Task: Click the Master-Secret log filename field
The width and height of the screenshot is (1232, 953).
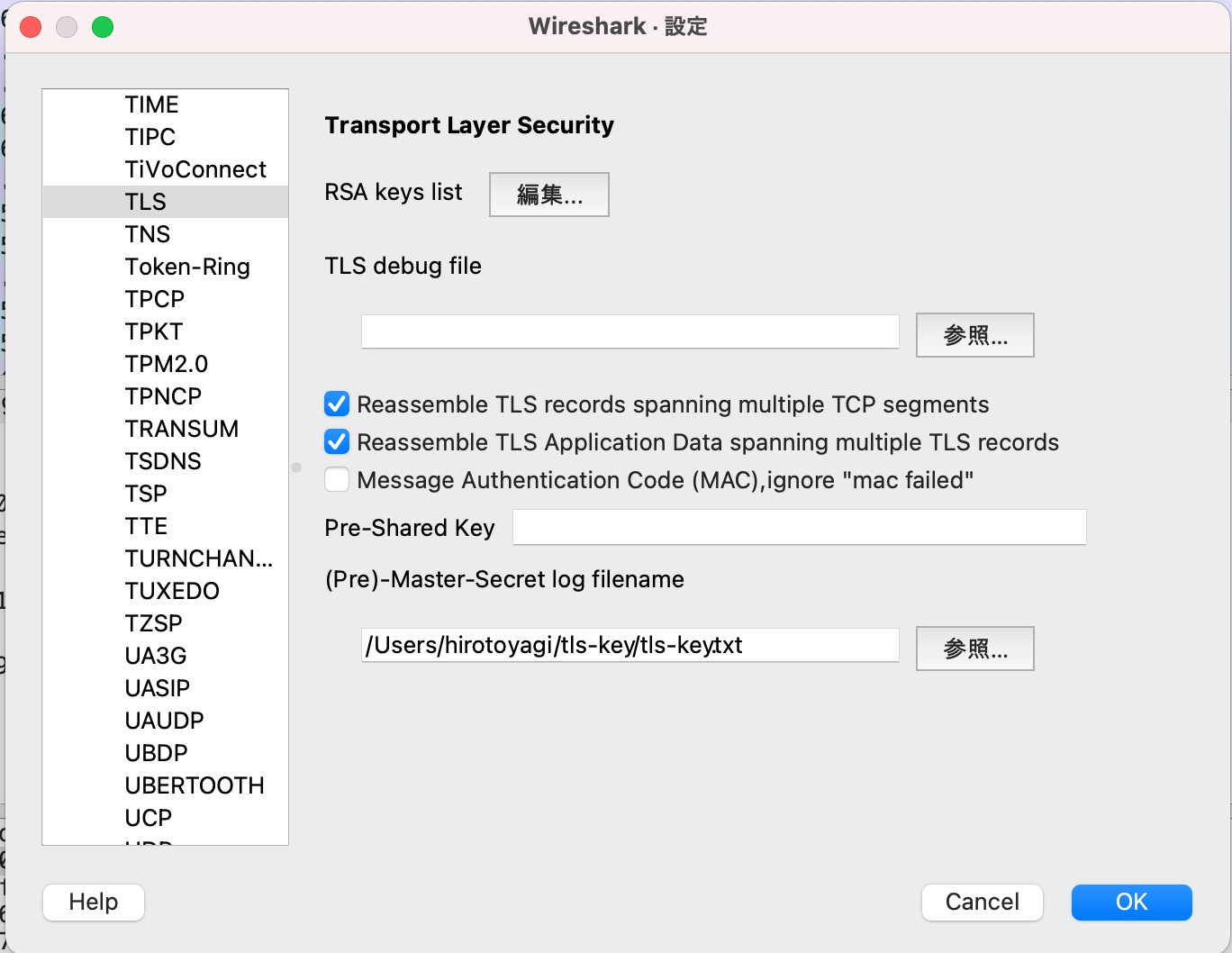Action: point(630,645)
